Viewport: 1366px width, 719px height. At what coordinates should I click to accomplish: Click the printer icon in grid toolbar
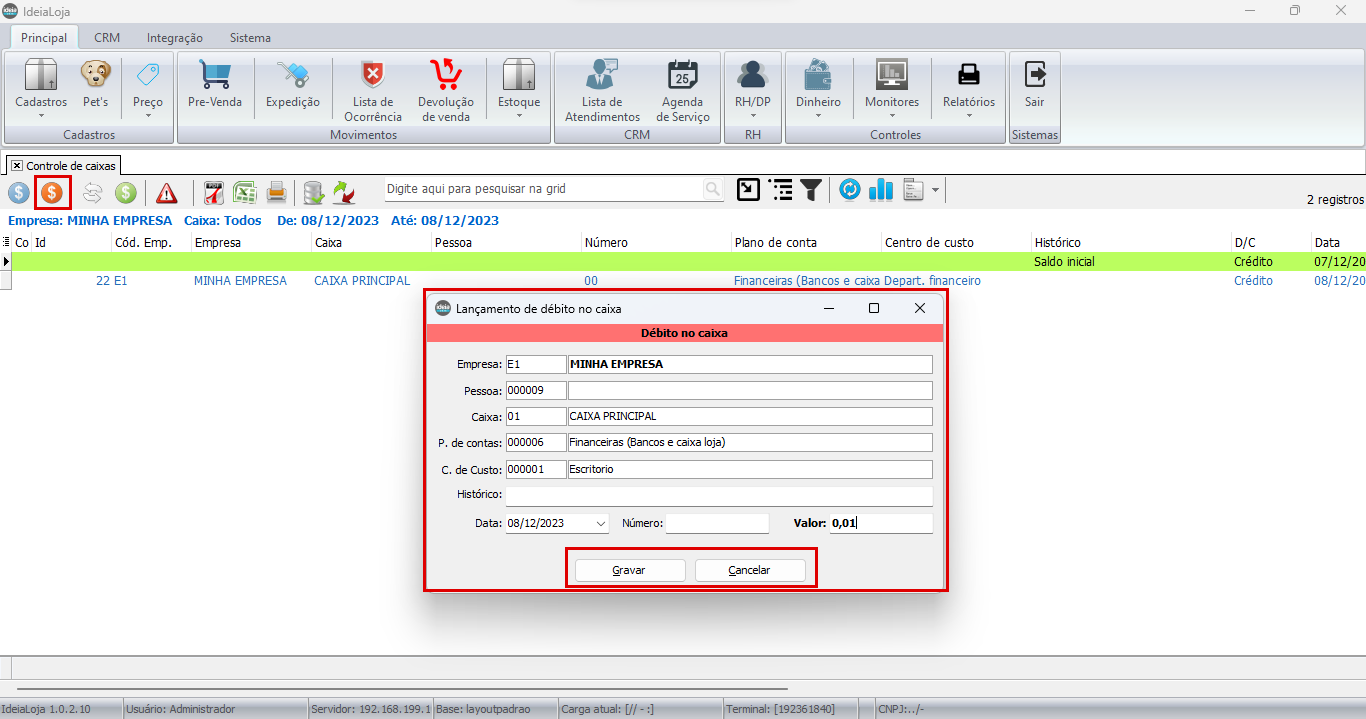[277, 192]
